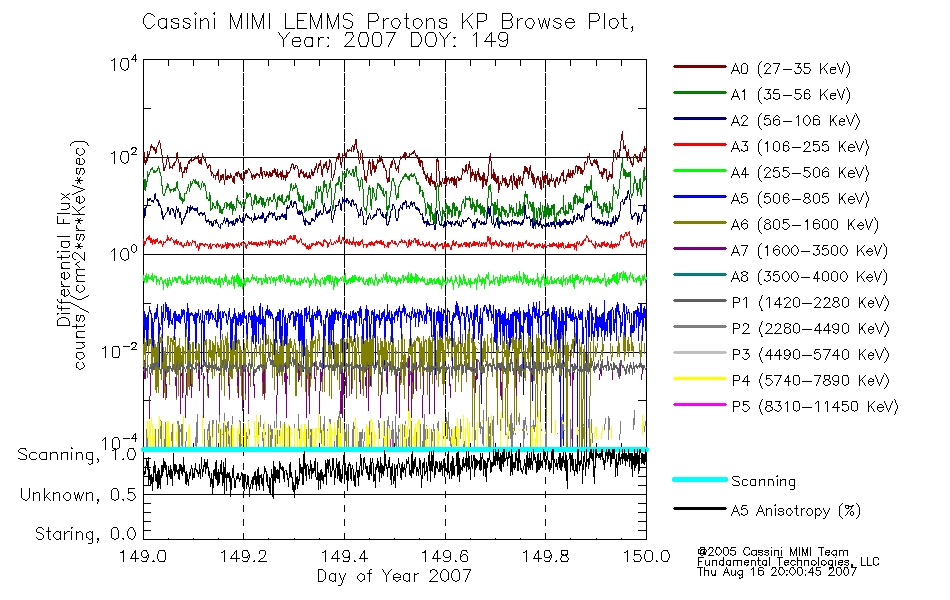Click the A8 (3500-4000 KeV) legend label
The height and width of the screenshot is (600, 950).
click(809, 277)
